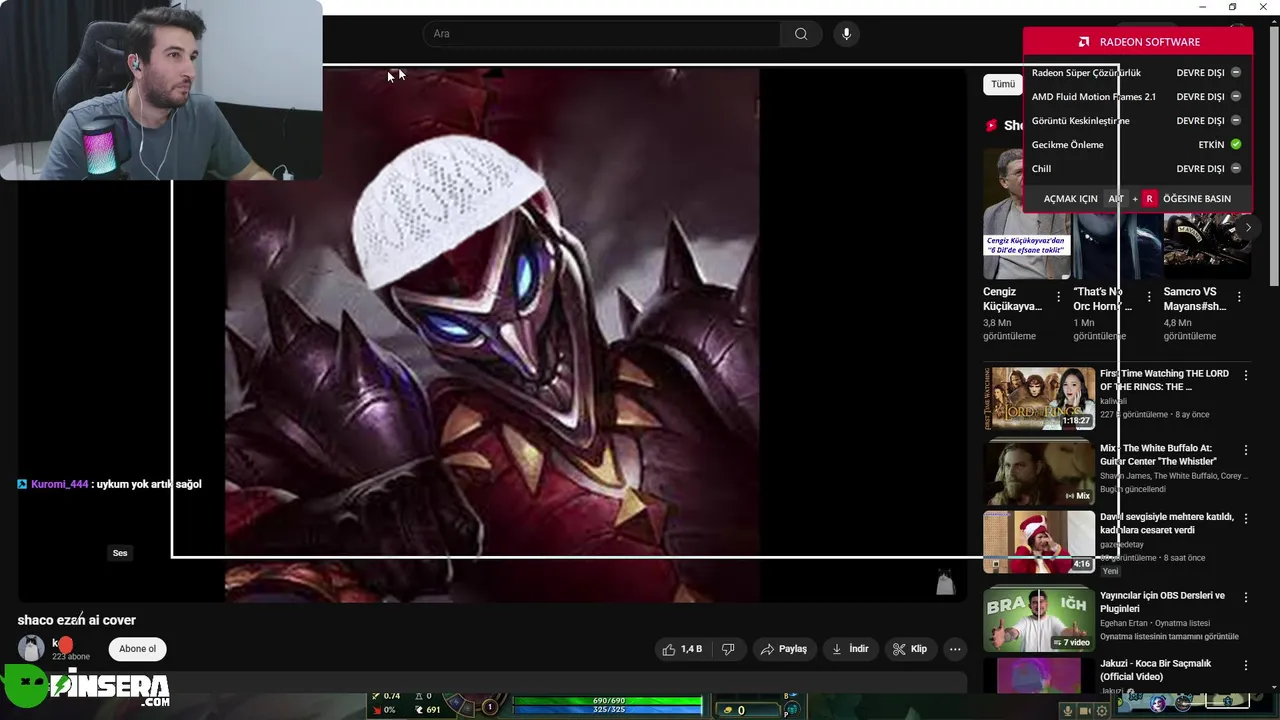Click the game champion level badge
This screenshot has width=1280, height=720.
[x=490, y=707]
